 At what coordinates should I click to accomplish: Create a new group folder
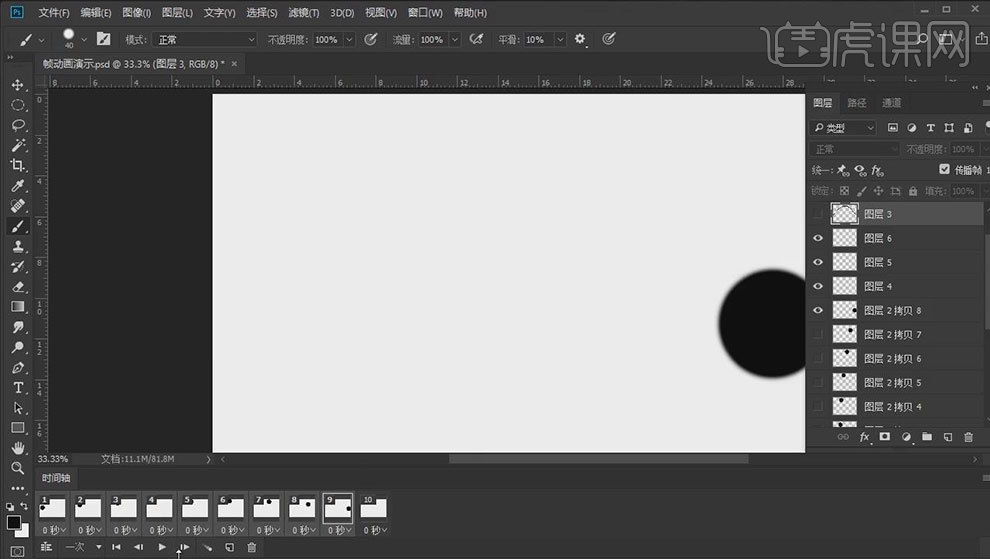point(927,437)
